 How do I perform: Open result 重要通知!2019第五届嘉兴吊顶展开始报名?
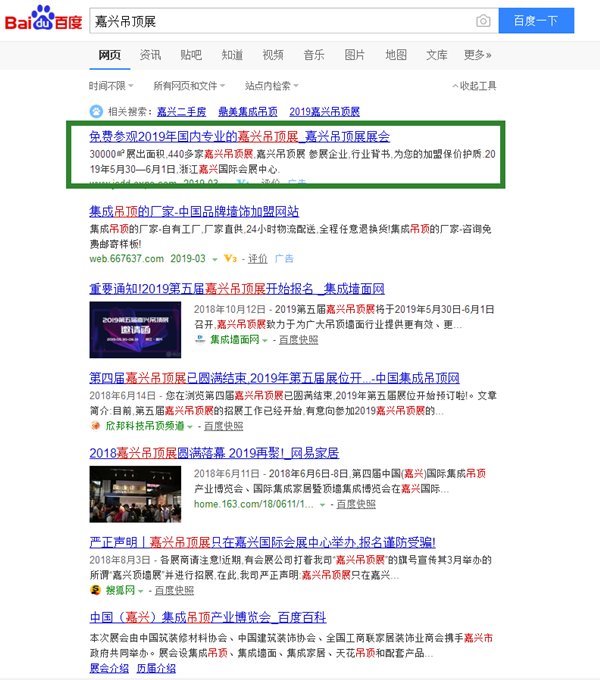237,289
